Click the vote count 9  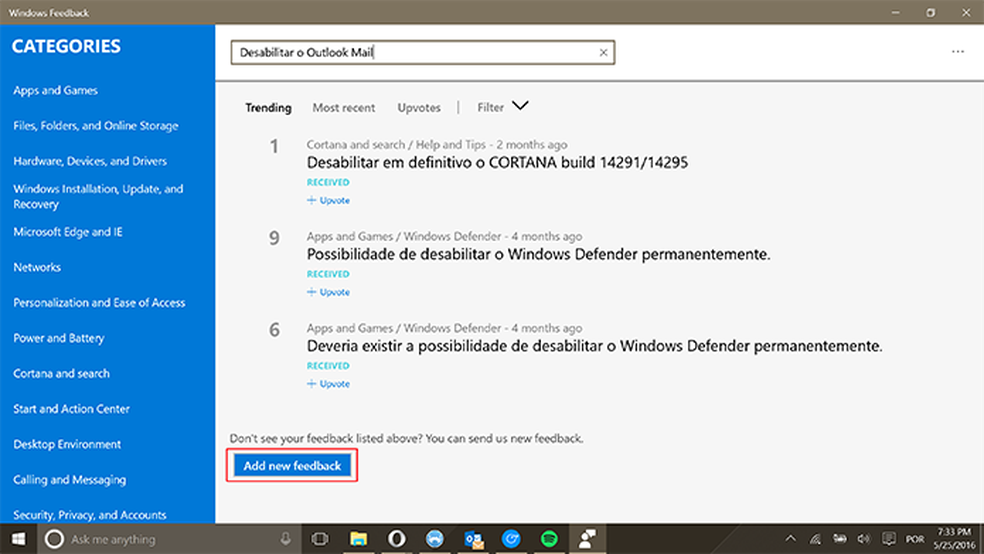[274, 238]
